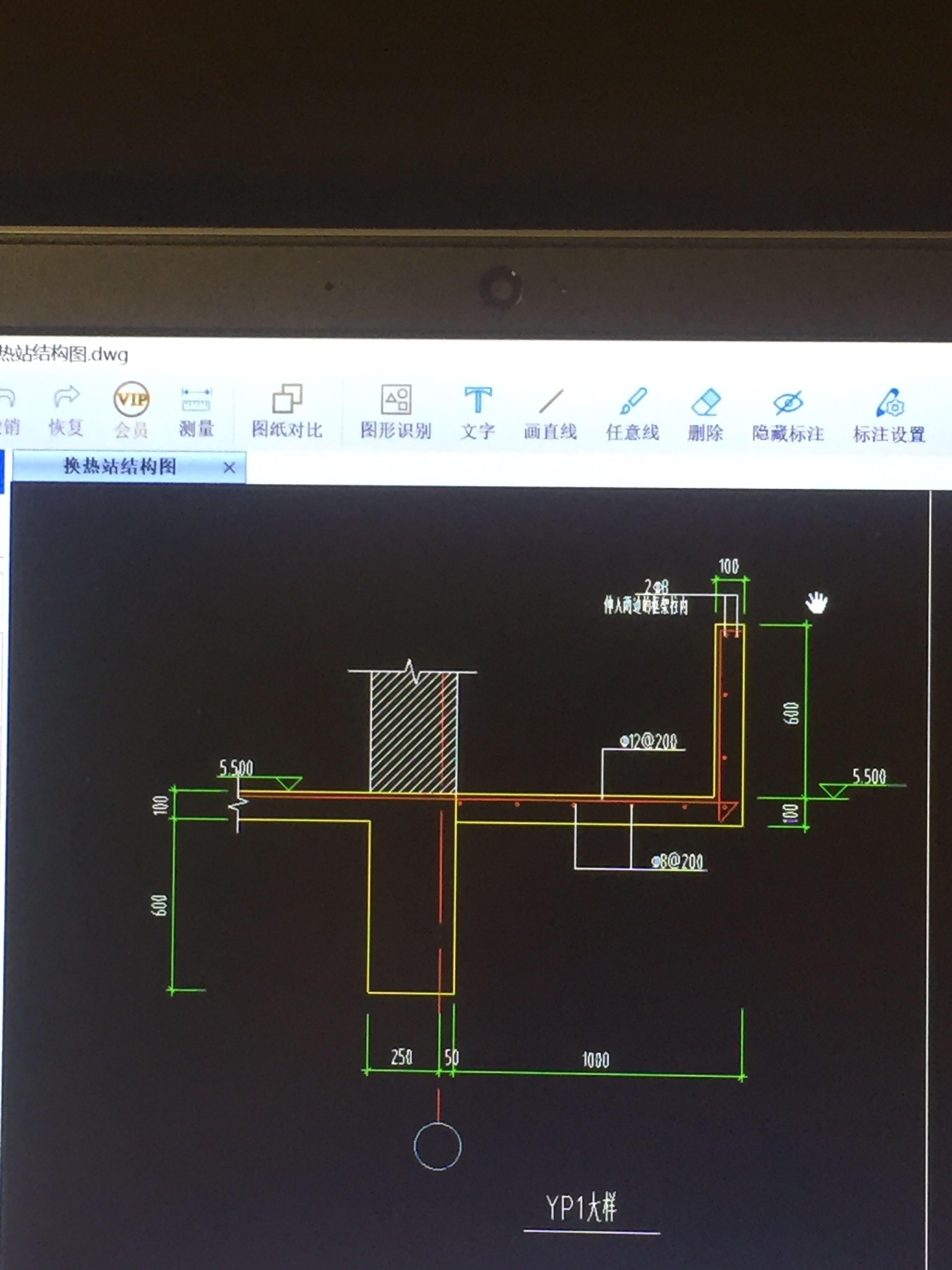
Task: Activate the 图形识别 shape recognition tool
Action: [x=396, y=400]
